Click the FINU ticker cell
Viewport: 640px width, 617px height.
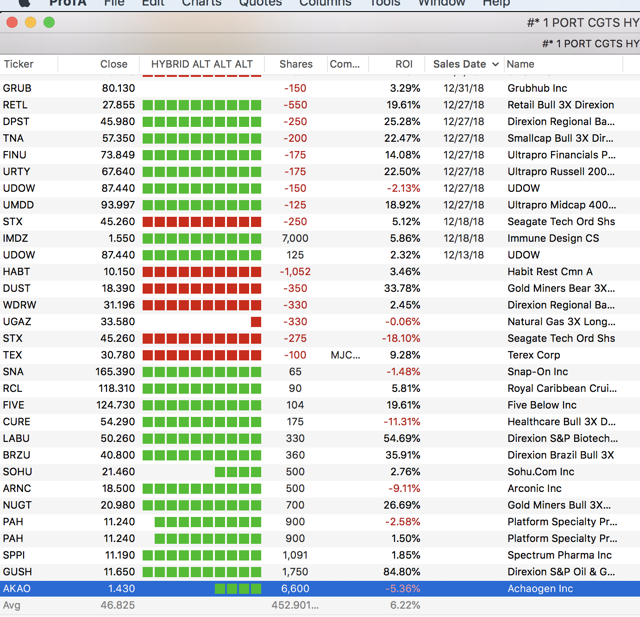pyautogui.click(x=14, y=155)
